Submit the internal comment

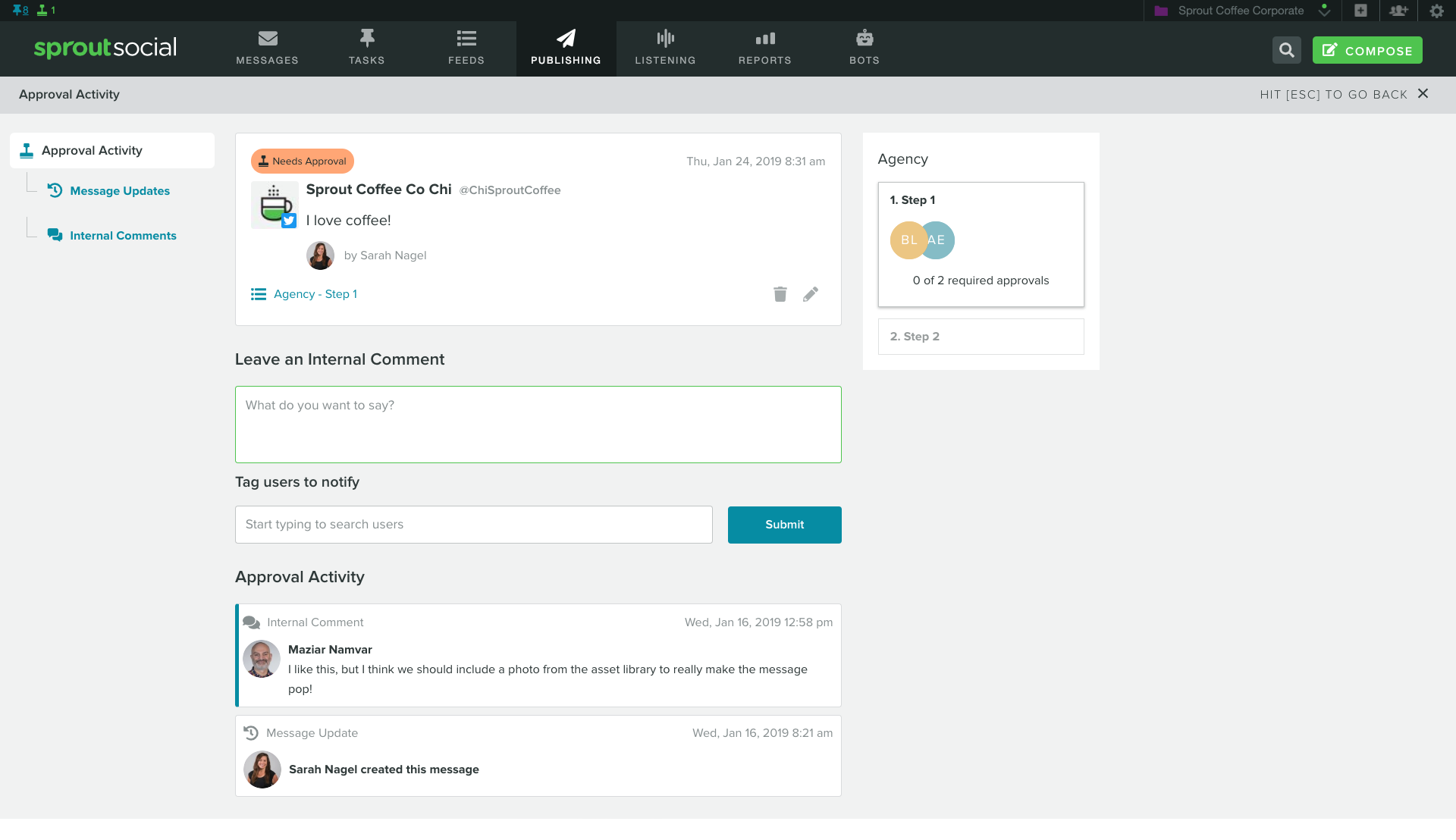coord(784,525)
